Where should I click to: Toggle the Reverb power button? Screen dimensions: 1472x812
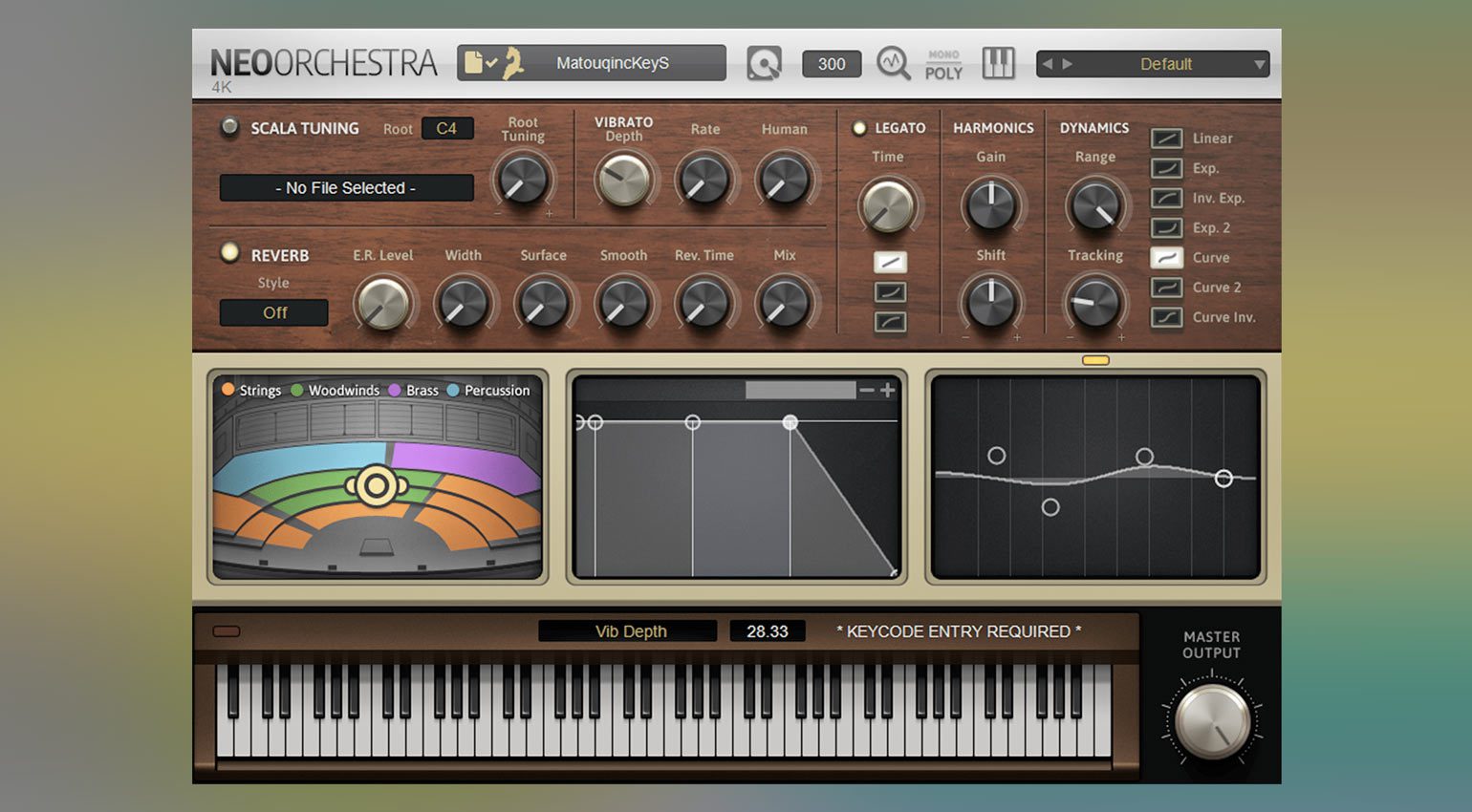point(229,253)
